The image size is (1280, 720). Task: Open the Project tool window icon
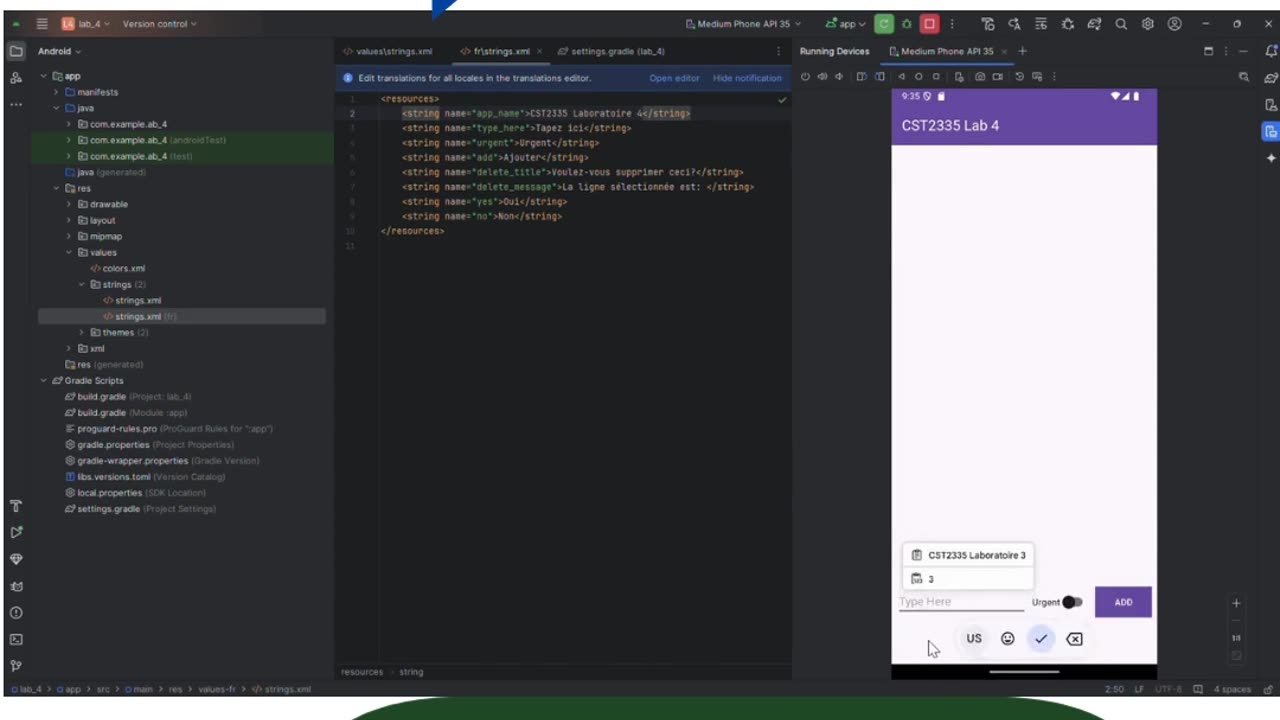click(16, 51)
